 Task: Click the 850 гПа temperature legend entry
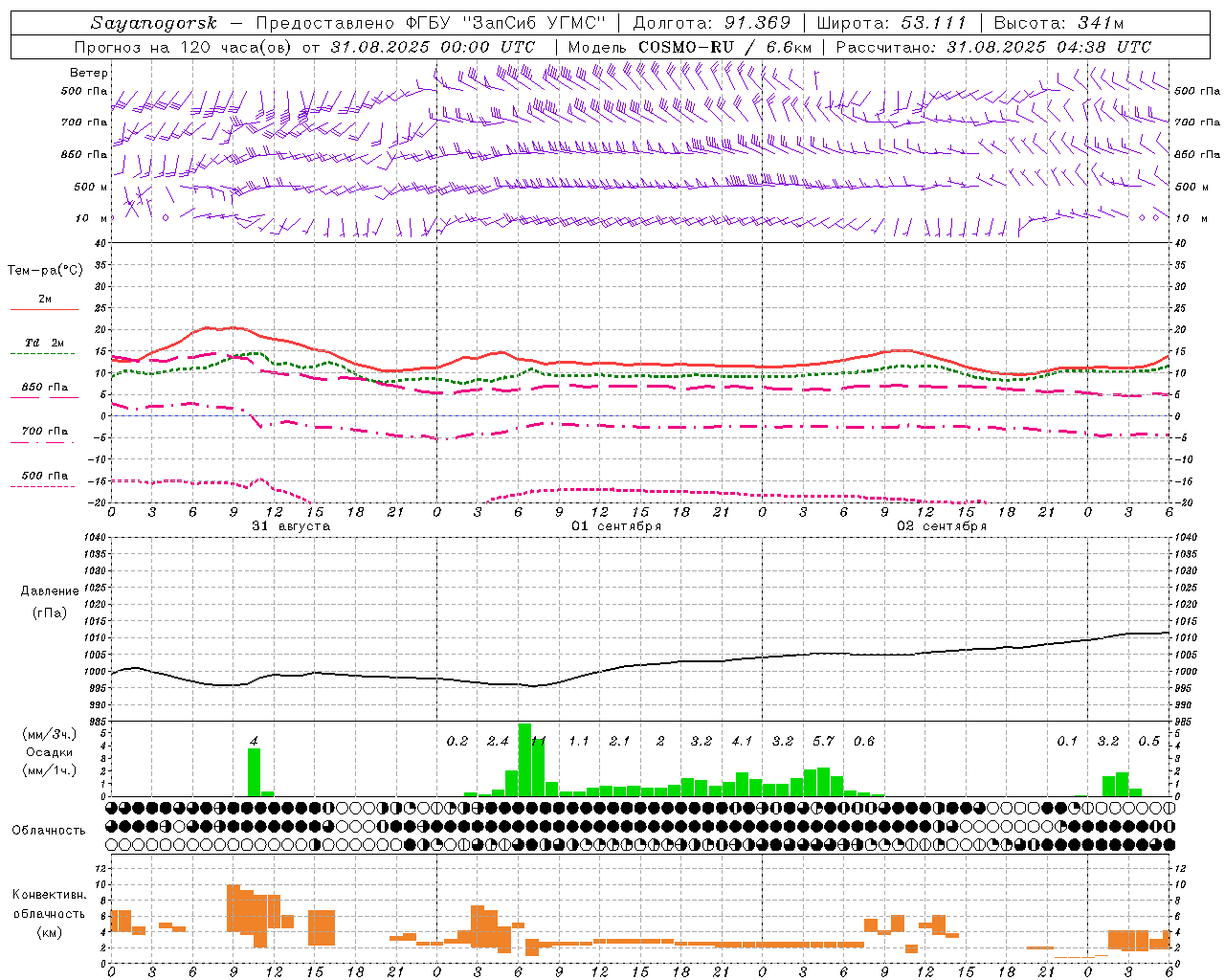[44, 388]
